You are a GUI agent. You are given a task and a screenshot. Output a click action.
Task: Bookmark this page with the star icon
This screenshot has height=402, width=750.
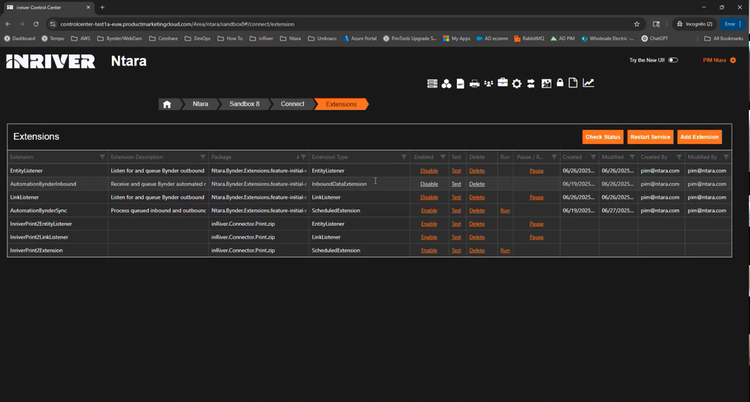coord(637,24)
